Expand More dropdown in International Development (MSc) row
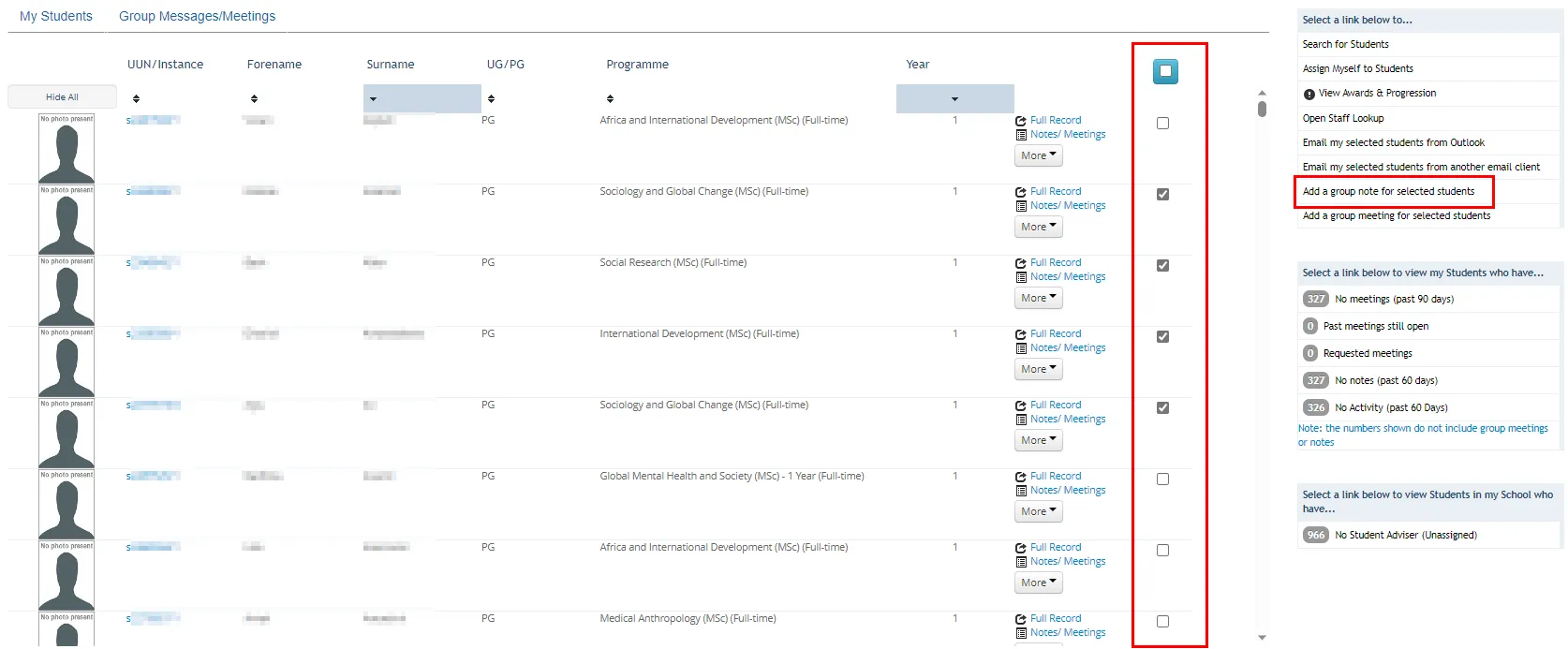The height and width of the screenshot is (649, 1568). [x=1039, y=369]
